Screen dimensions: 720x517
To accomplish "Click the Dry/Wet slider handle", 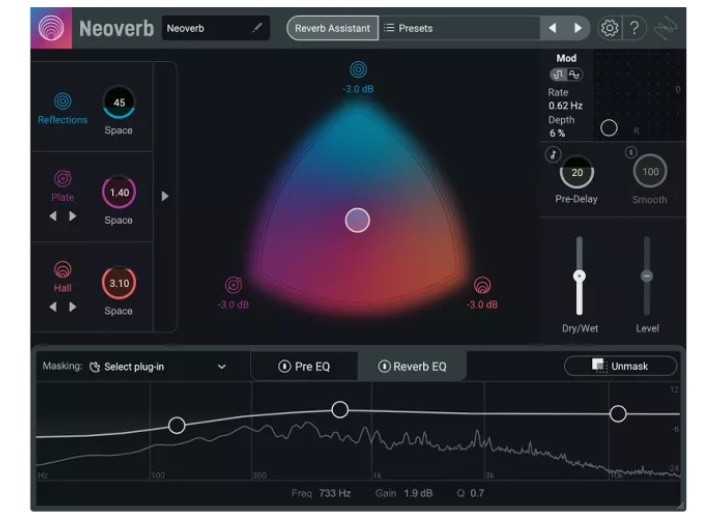I will pyautogui.click(x=579, y=276).
